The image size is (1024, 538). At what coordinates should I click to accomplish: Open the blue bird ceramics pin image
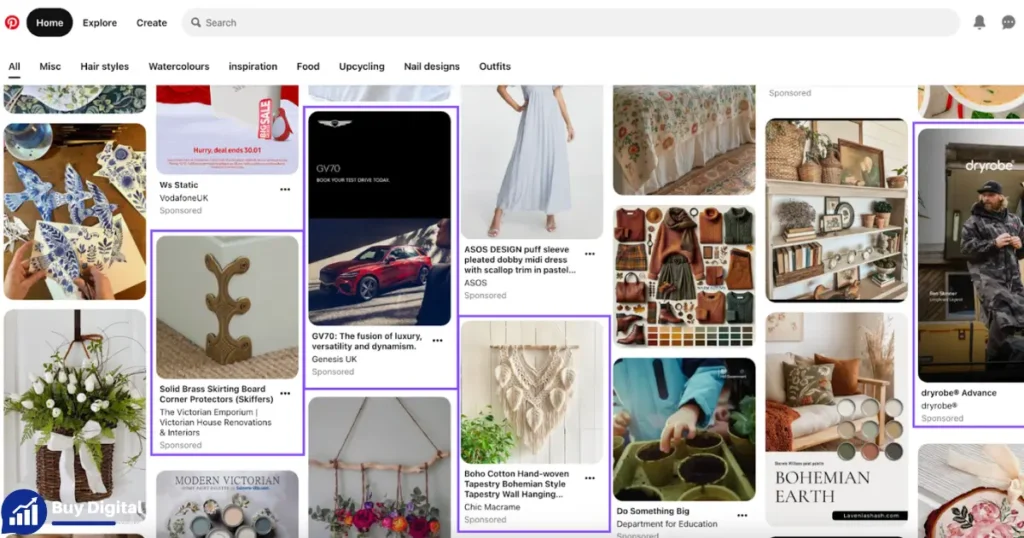pyautogui.click(x=75, y=212)
